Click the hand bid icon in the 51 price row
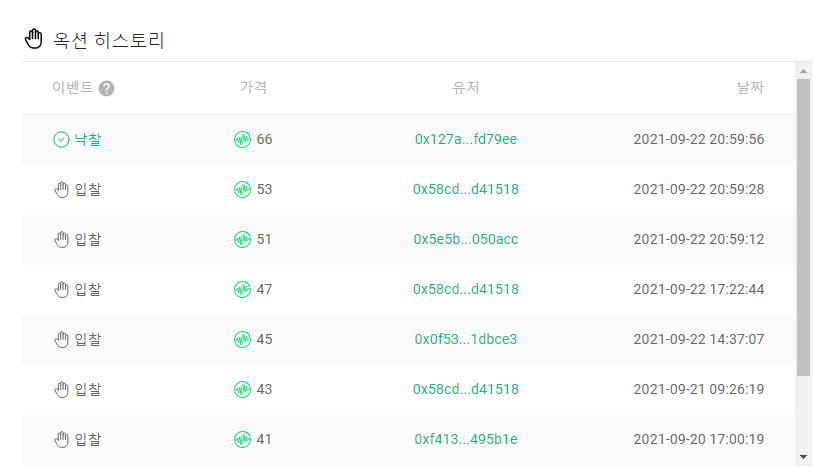Screen dimensions: 813x471 pyautogui.click(x=61, y=240)
